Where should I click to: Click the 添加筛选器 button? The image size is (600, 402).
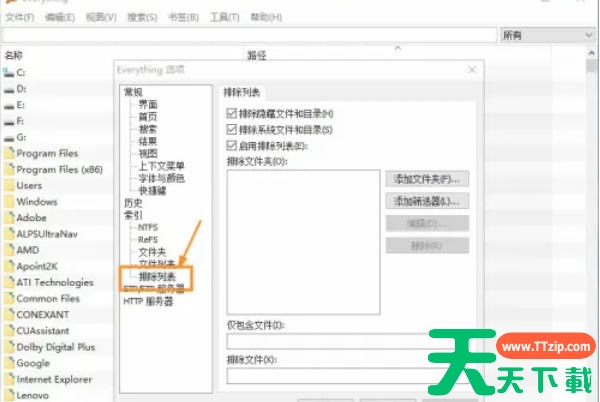(x=427, y=201)
